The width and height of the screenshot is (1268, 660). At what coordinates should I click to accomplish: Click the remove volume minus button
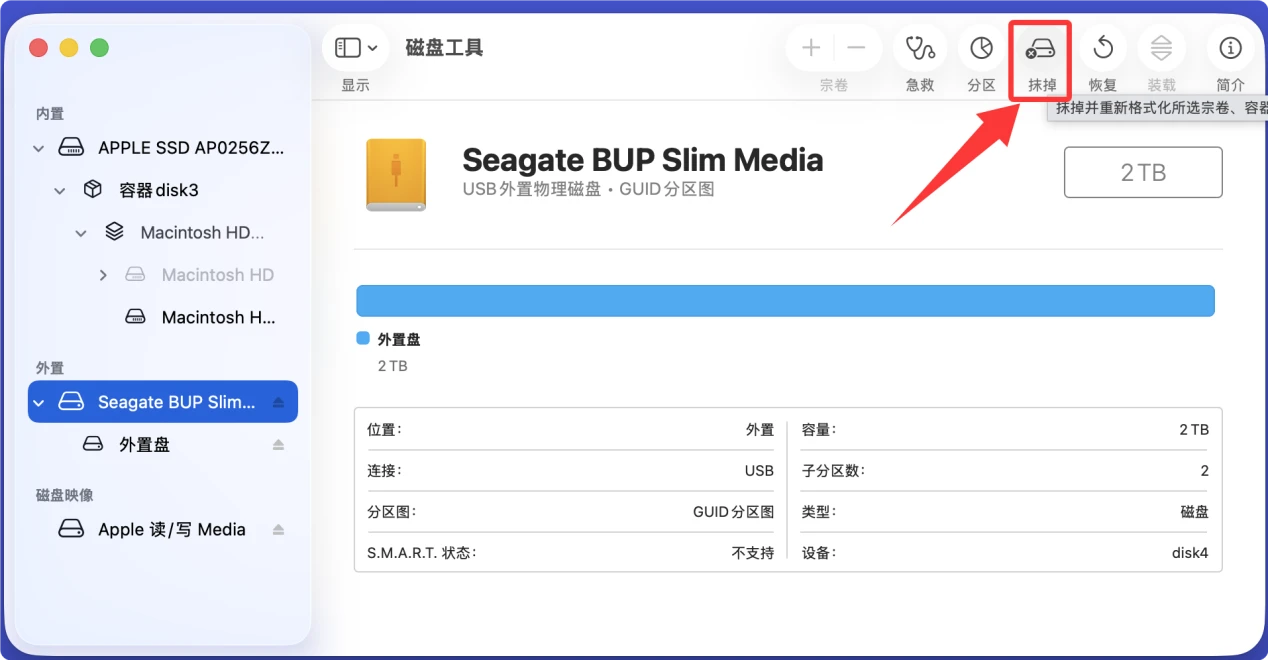(856, 48)
